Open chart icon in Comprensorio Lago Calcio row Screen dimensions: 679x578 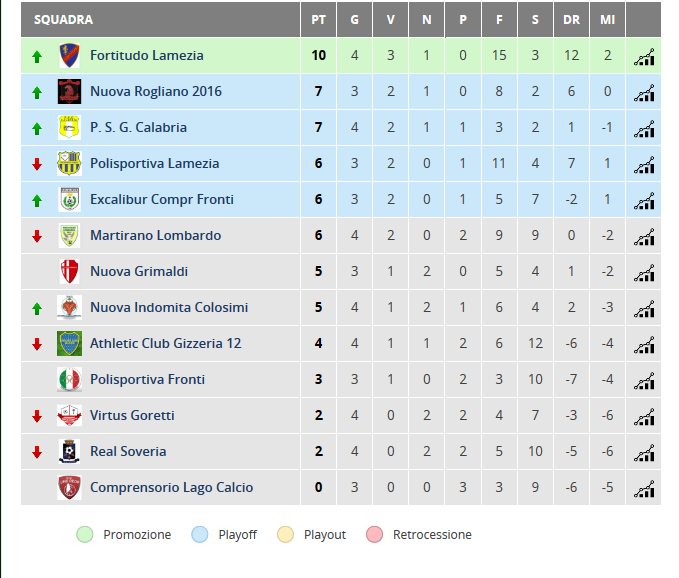[644, 489]
